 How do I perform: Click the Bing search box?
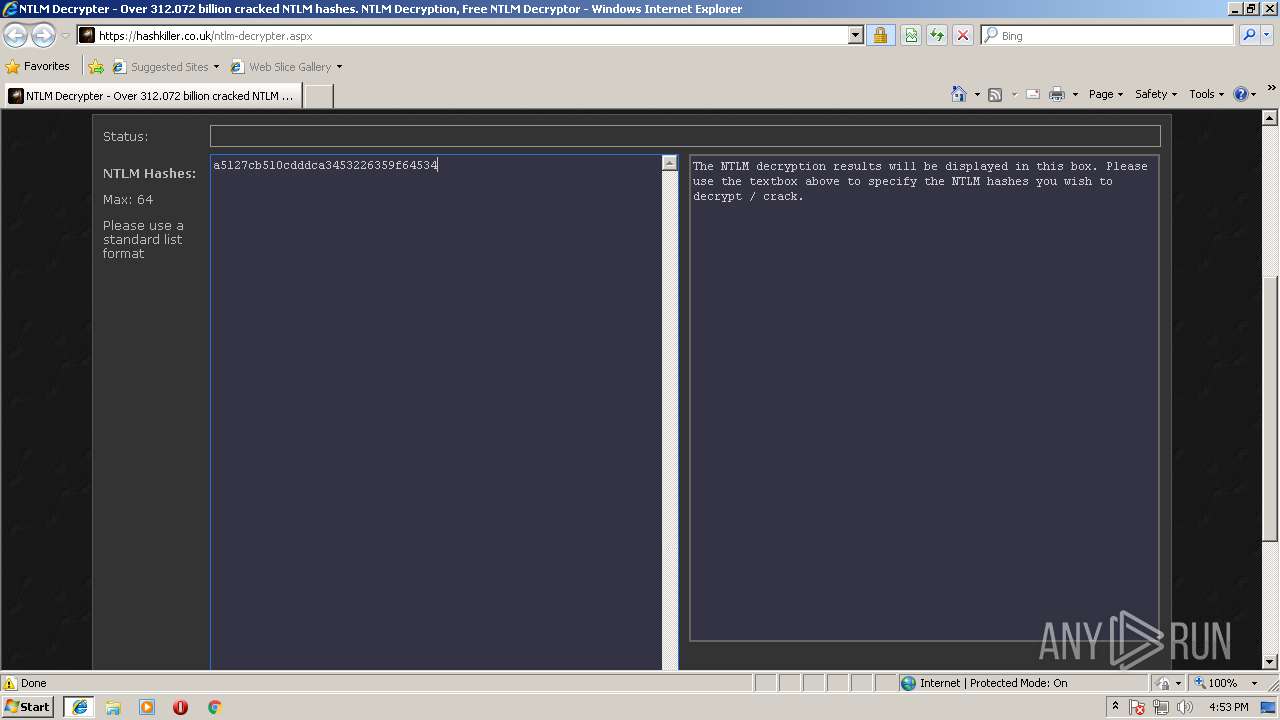pyautogui.click(x=1116, y=35)
